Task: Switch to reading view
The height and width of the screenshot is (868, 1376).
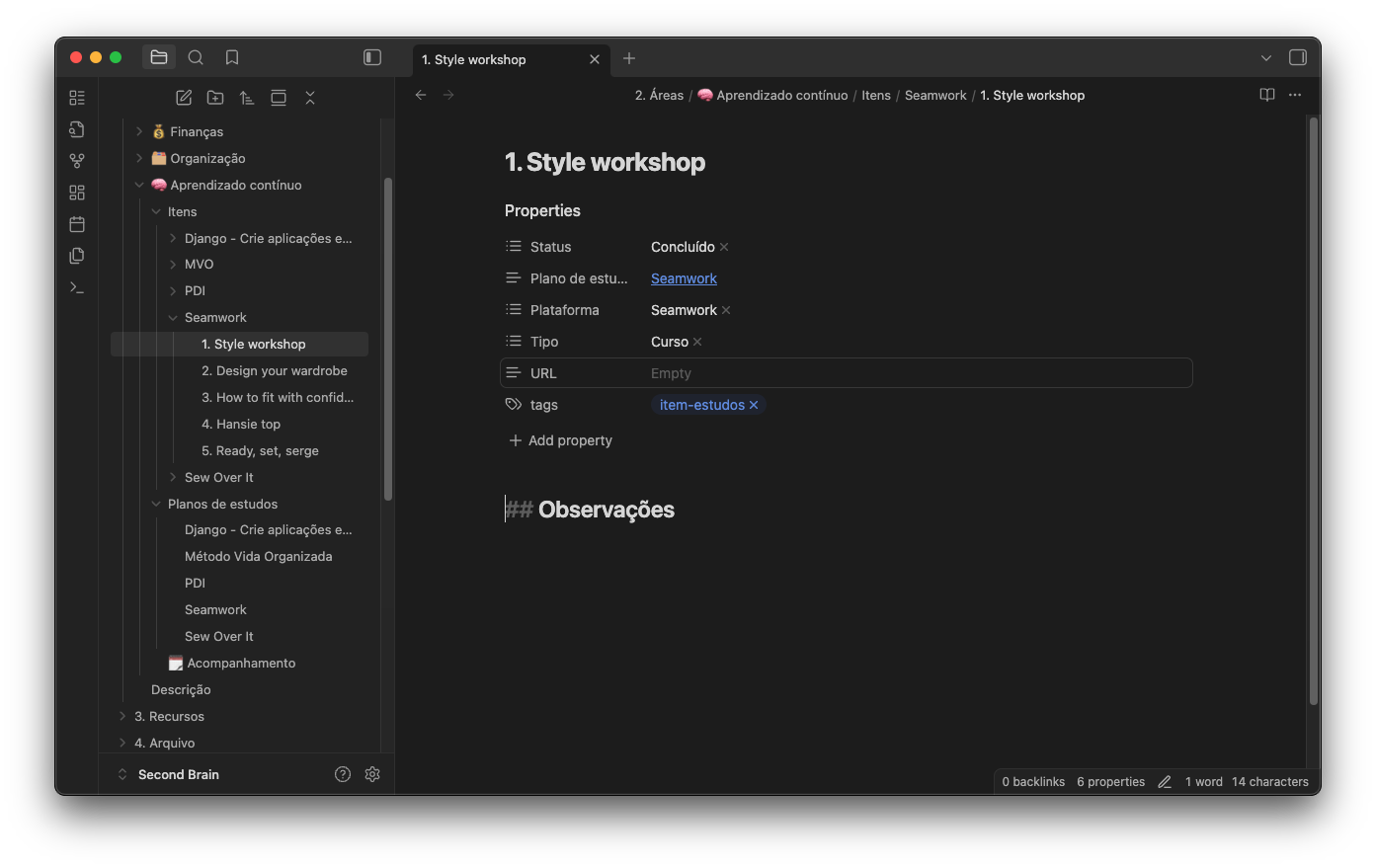Action: [x=1267, y=95]
